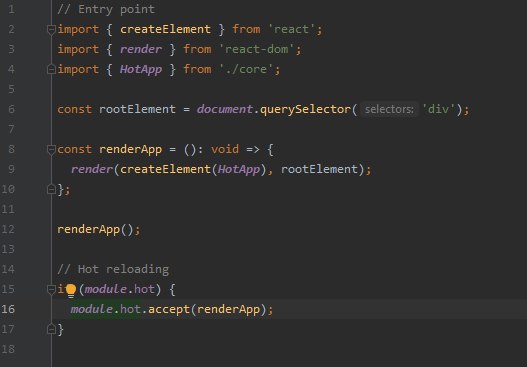
Task: Collapse the renderApp function at line 8
Action: pos(51,150)
